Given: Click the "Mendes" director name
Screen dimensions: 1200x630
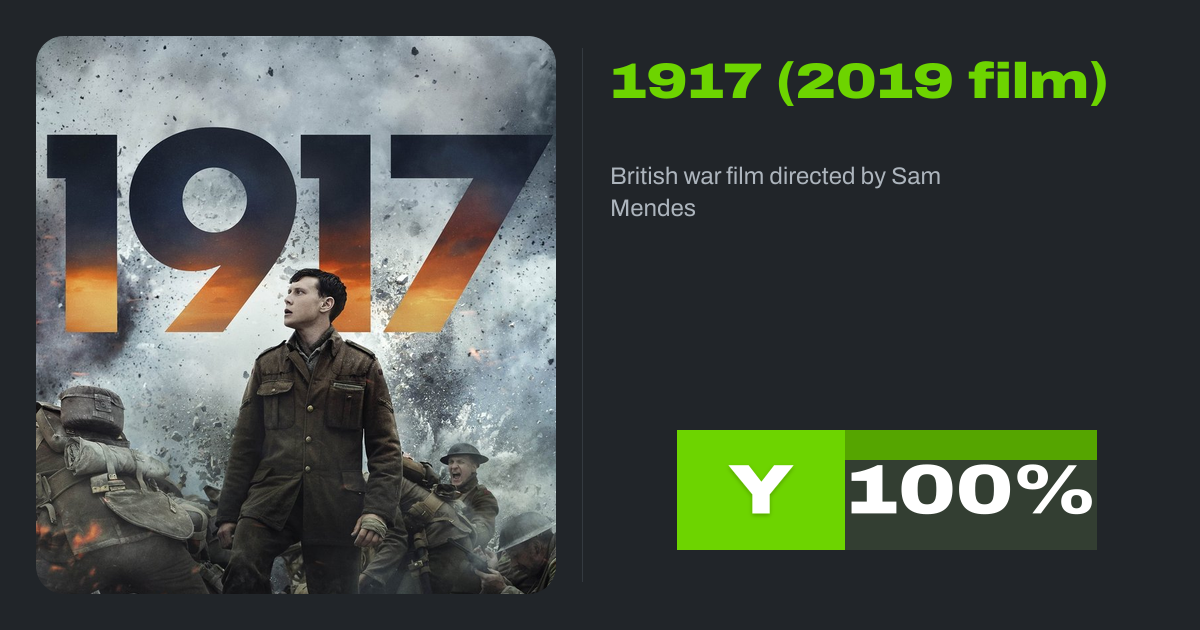Looking at the screenshot, I should 653,209.
